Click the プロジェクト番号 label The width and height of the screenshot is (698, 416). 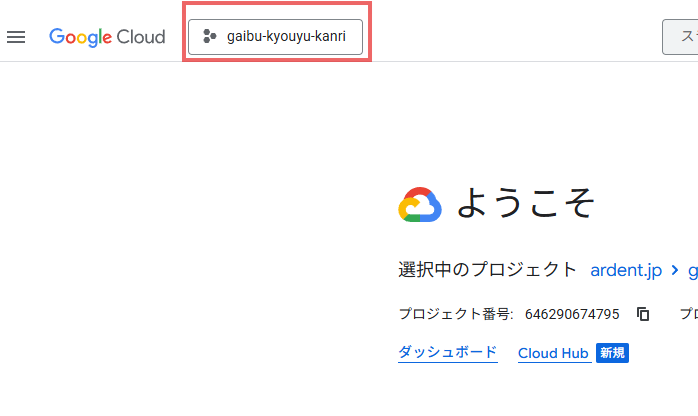[x=455, y=314]
